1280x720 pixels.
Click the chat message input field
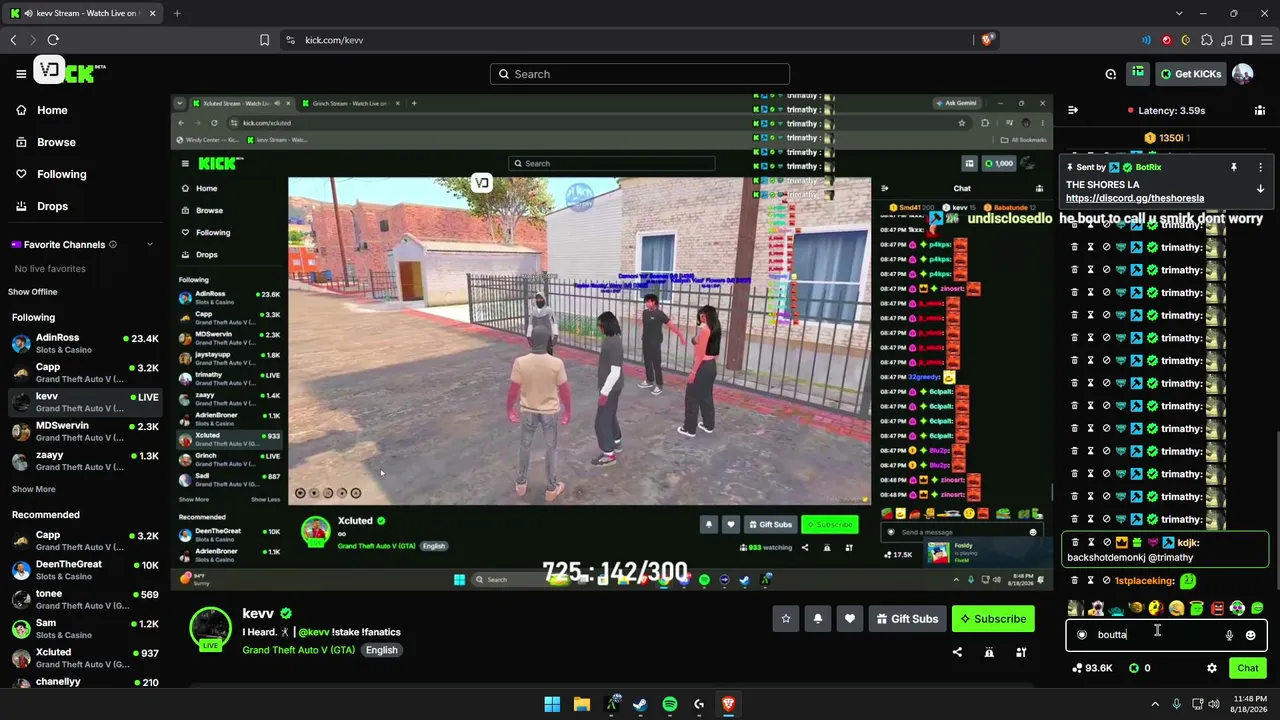[x=1166, y=635]
